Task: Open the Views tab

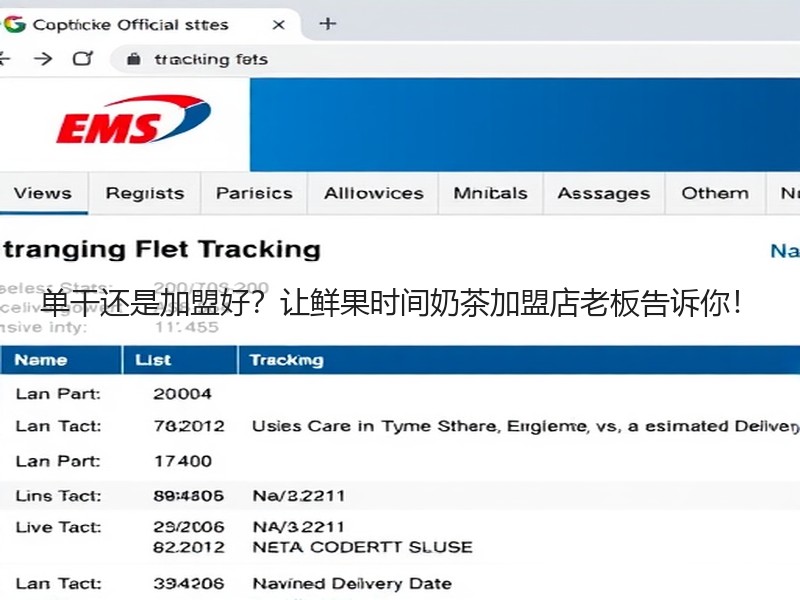Action: coord(43,193)
